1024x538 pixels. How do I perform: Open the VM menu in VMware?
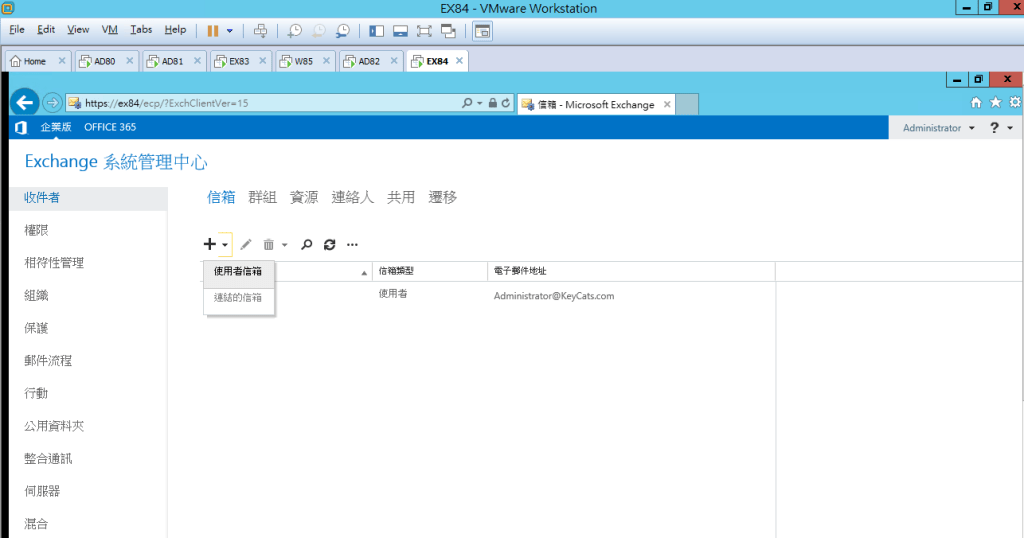point(109,30)
